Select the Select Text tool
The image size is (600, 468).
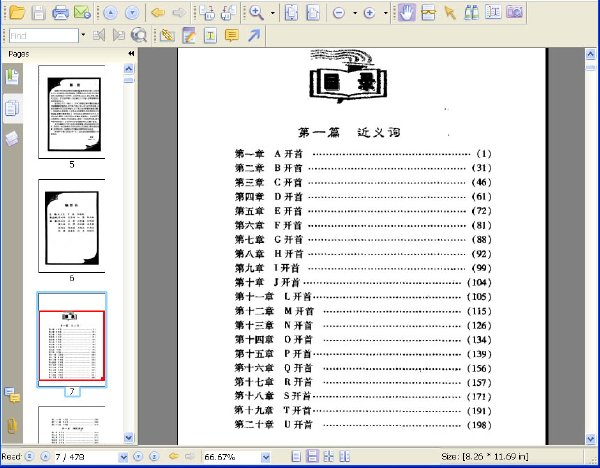493,13
